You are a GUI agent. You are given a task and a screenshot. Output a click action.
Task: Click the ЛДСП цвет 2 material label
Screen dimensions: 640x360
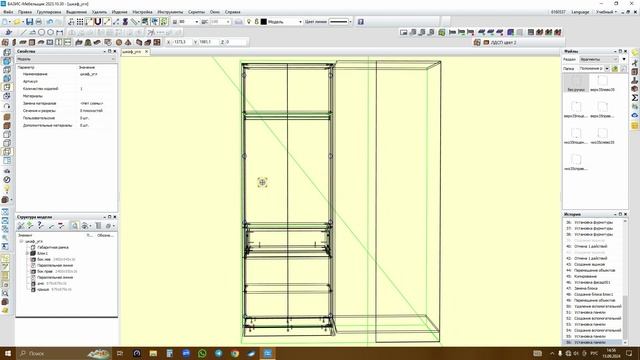(x=504, y=42)
